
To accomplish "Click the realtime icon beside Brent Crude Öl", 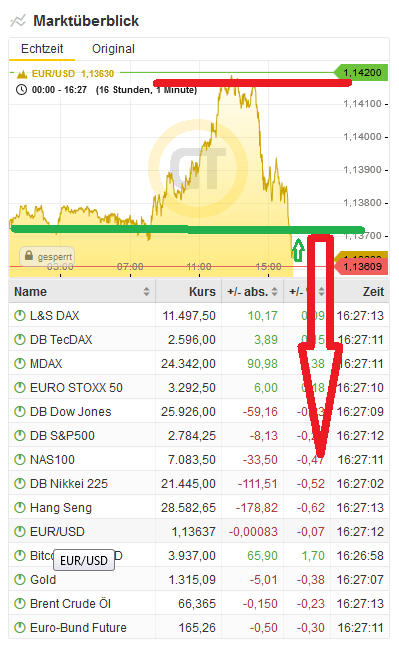I will click(x=20, y=603).
